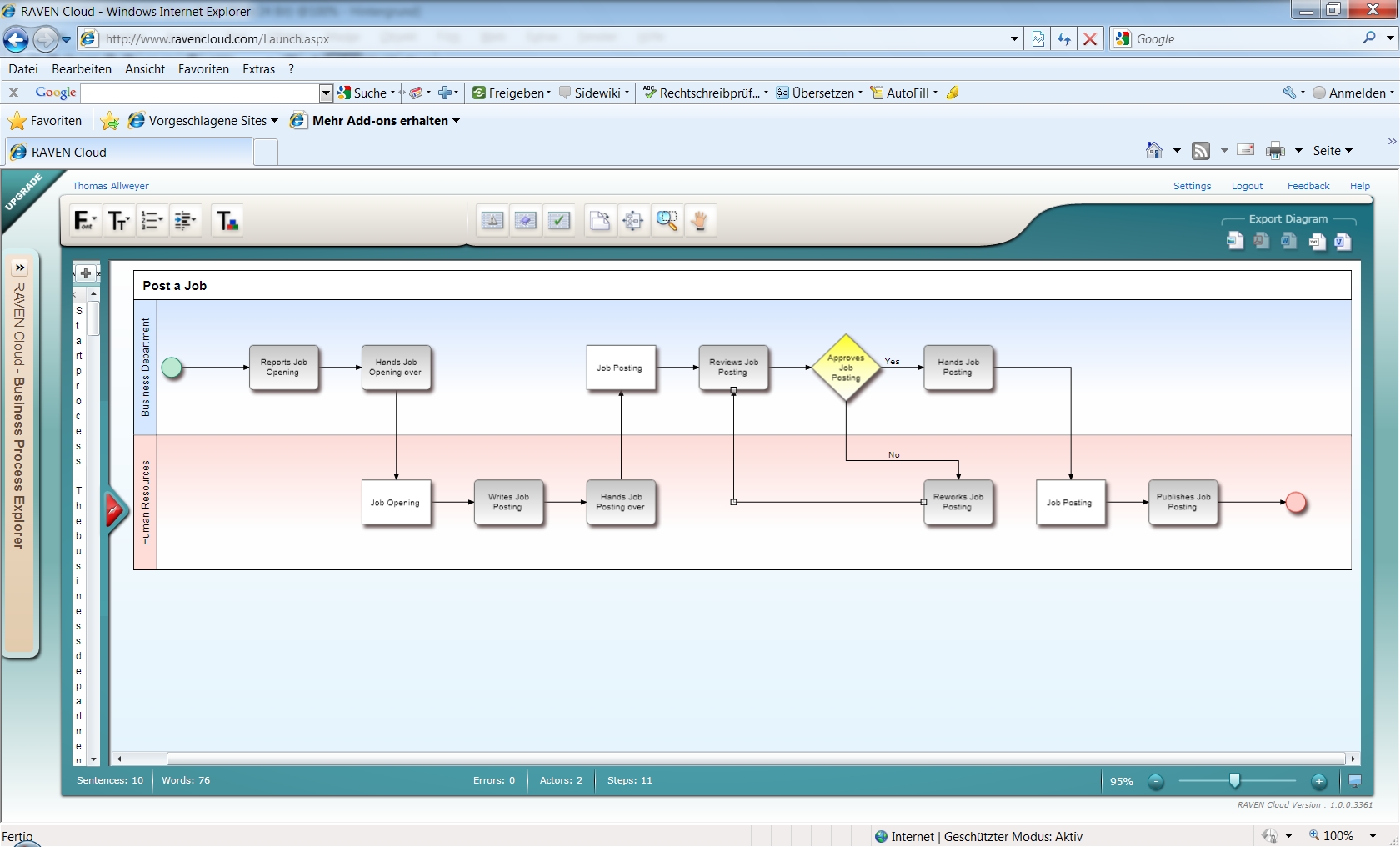The image size is (1400, 847).
Task: Select the hand pan tool
Action: coord(700,221)
